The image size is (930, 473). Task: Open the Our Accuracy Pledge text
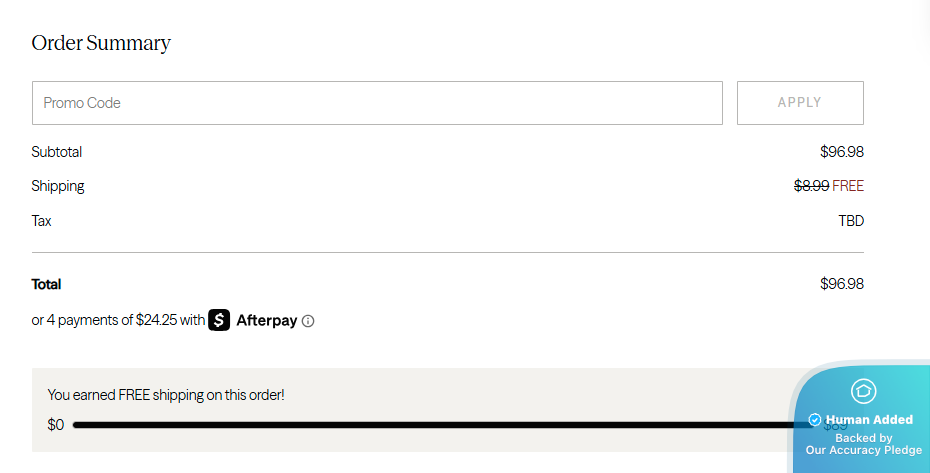coord(863,450)
